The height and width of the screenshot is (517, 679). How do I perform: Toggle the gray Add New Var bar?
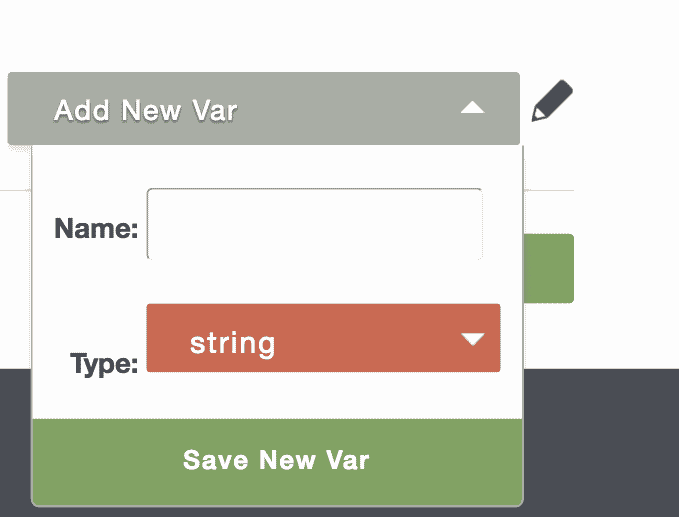point(263,108)
